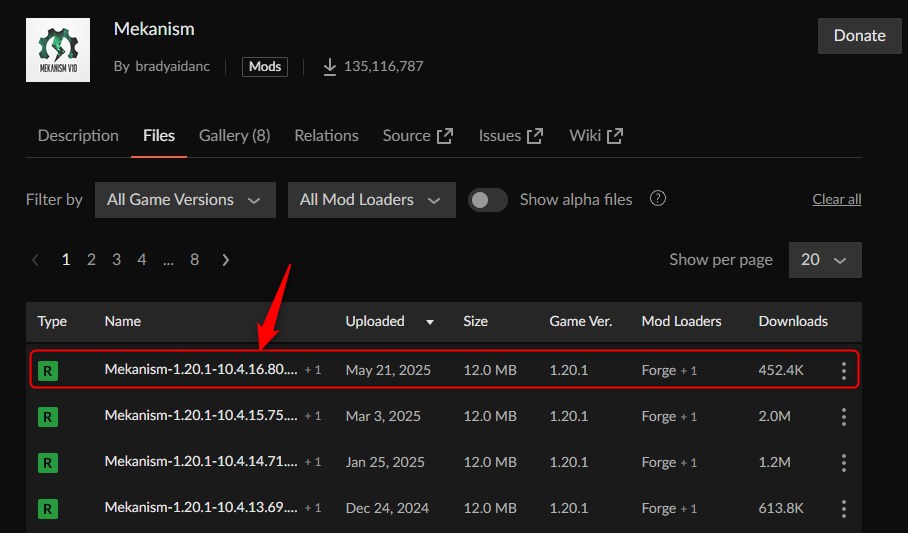The image size is (908, 533).
Task: Open the Show per page 20 dropdown
Action: [825, 260]
